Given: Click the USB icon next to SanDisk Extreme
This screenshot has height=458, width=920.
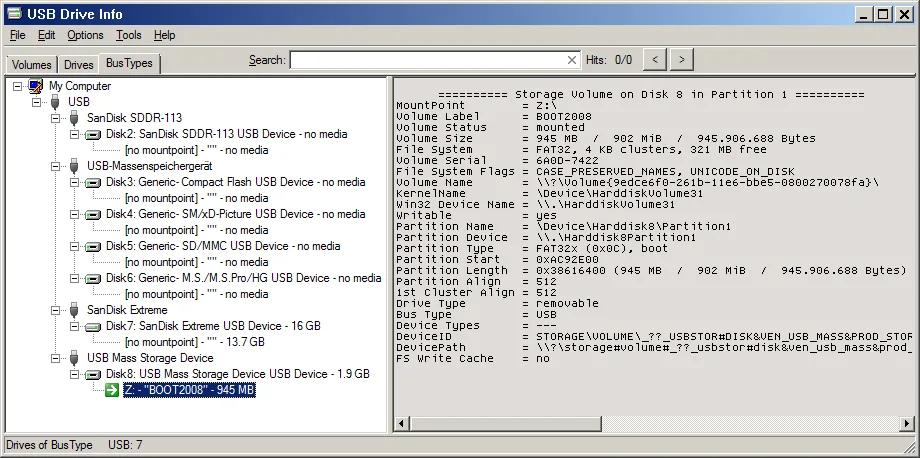Looking at the screenshot, I should (74, 310).
